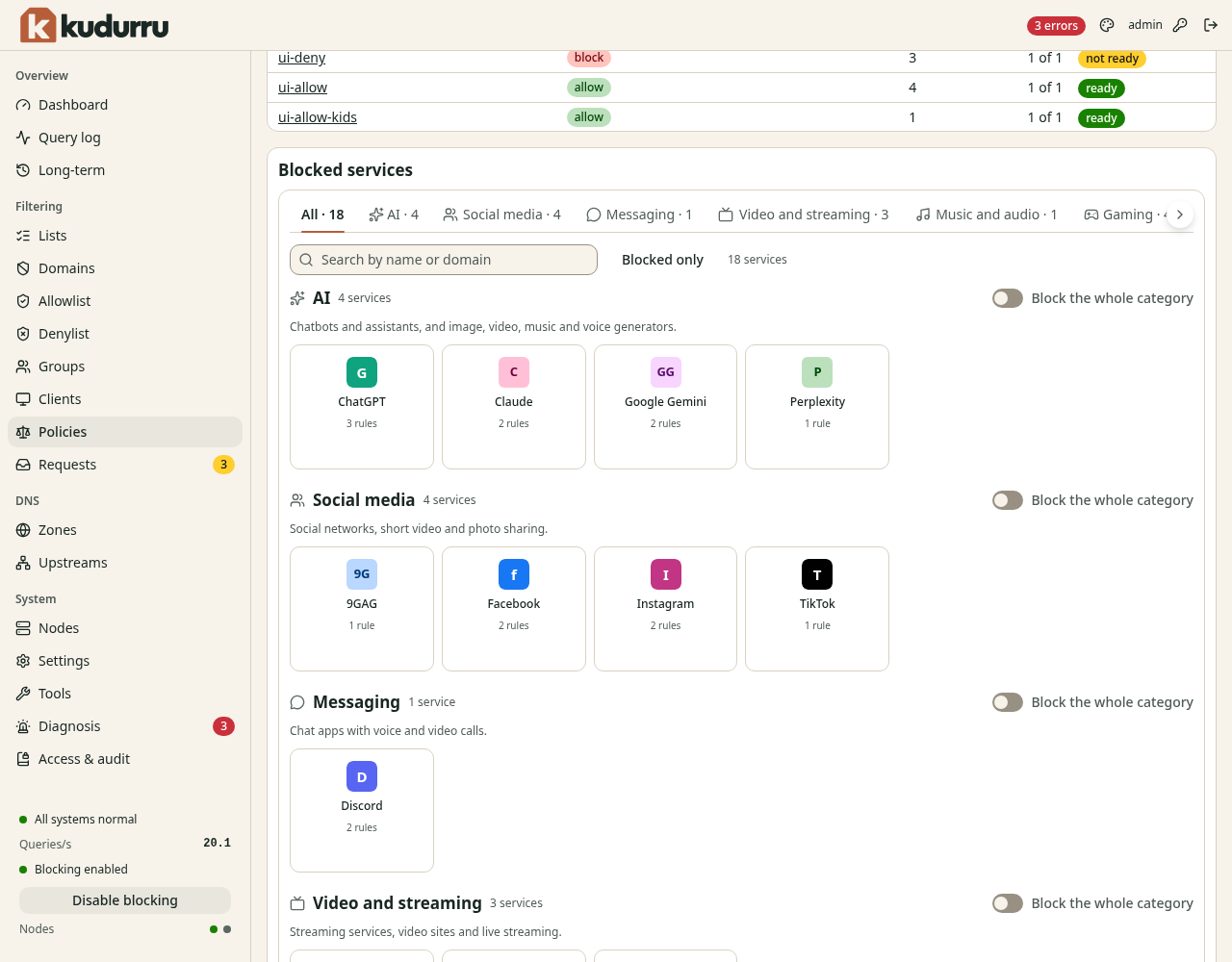Open the Claude service card
Image resolution: width=1232 pixels, height=962 pixels.
coord(514,407)
